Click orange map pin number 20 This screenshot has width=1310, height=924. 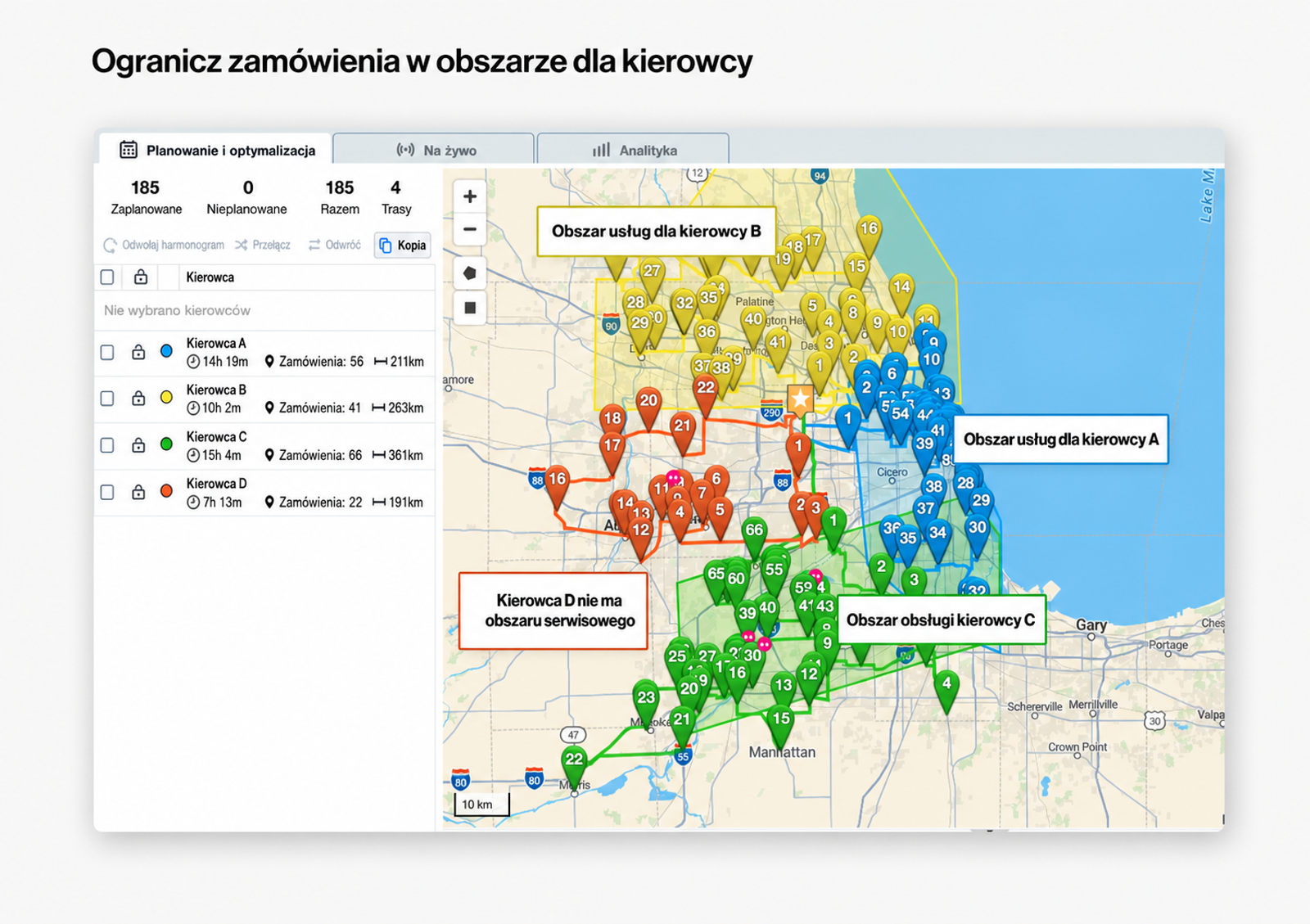point(648,405)
